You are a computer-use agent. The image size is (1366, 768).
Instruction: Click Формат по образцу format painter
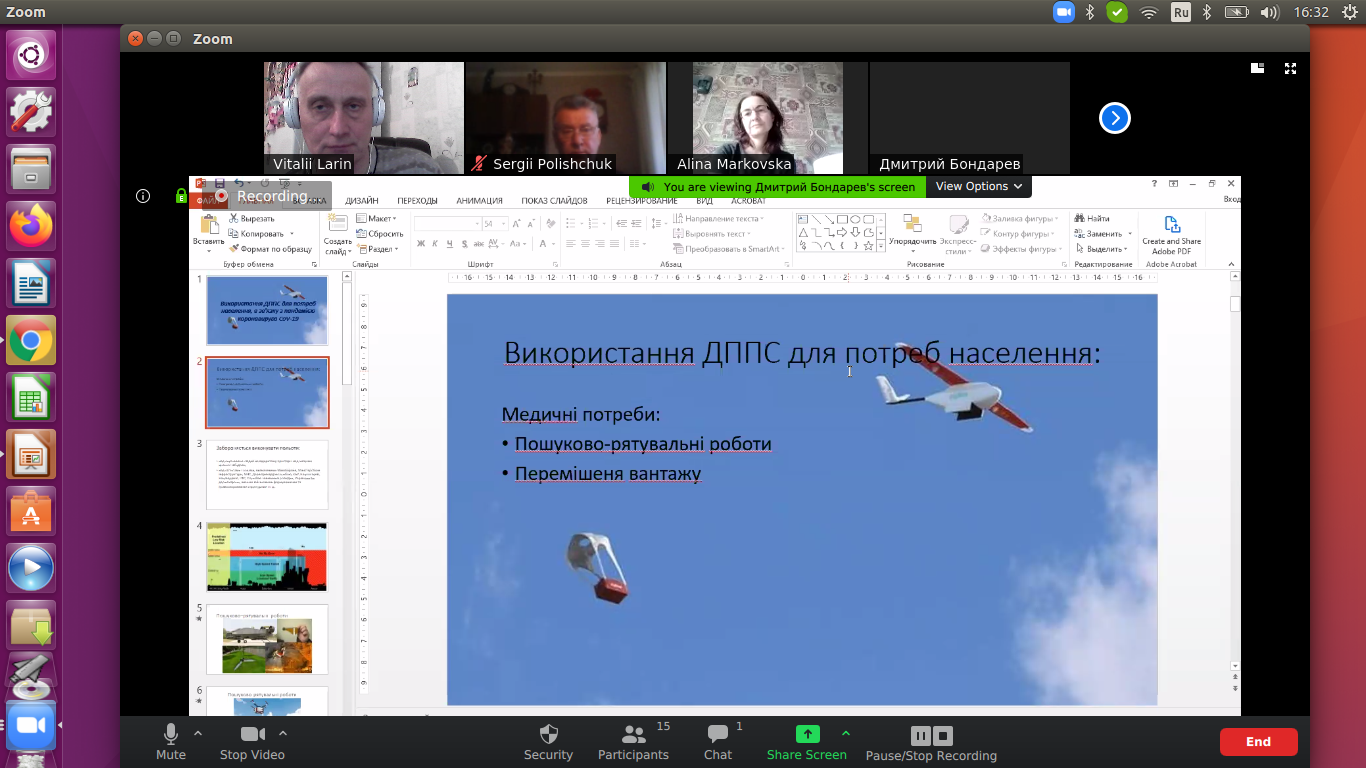[270, 249]
